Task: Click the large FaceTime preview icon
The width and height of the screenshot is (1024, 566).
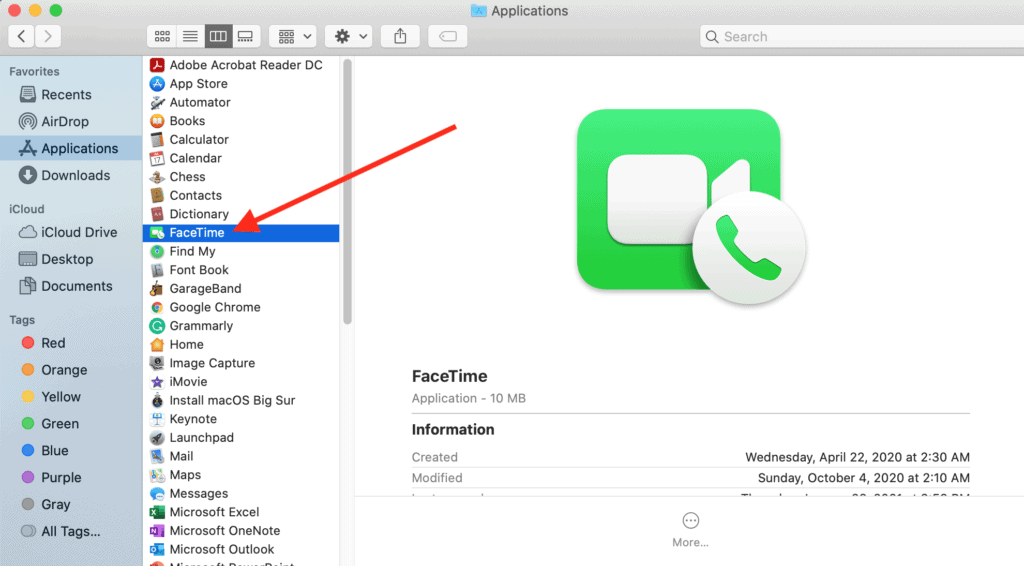Action: 679,200
